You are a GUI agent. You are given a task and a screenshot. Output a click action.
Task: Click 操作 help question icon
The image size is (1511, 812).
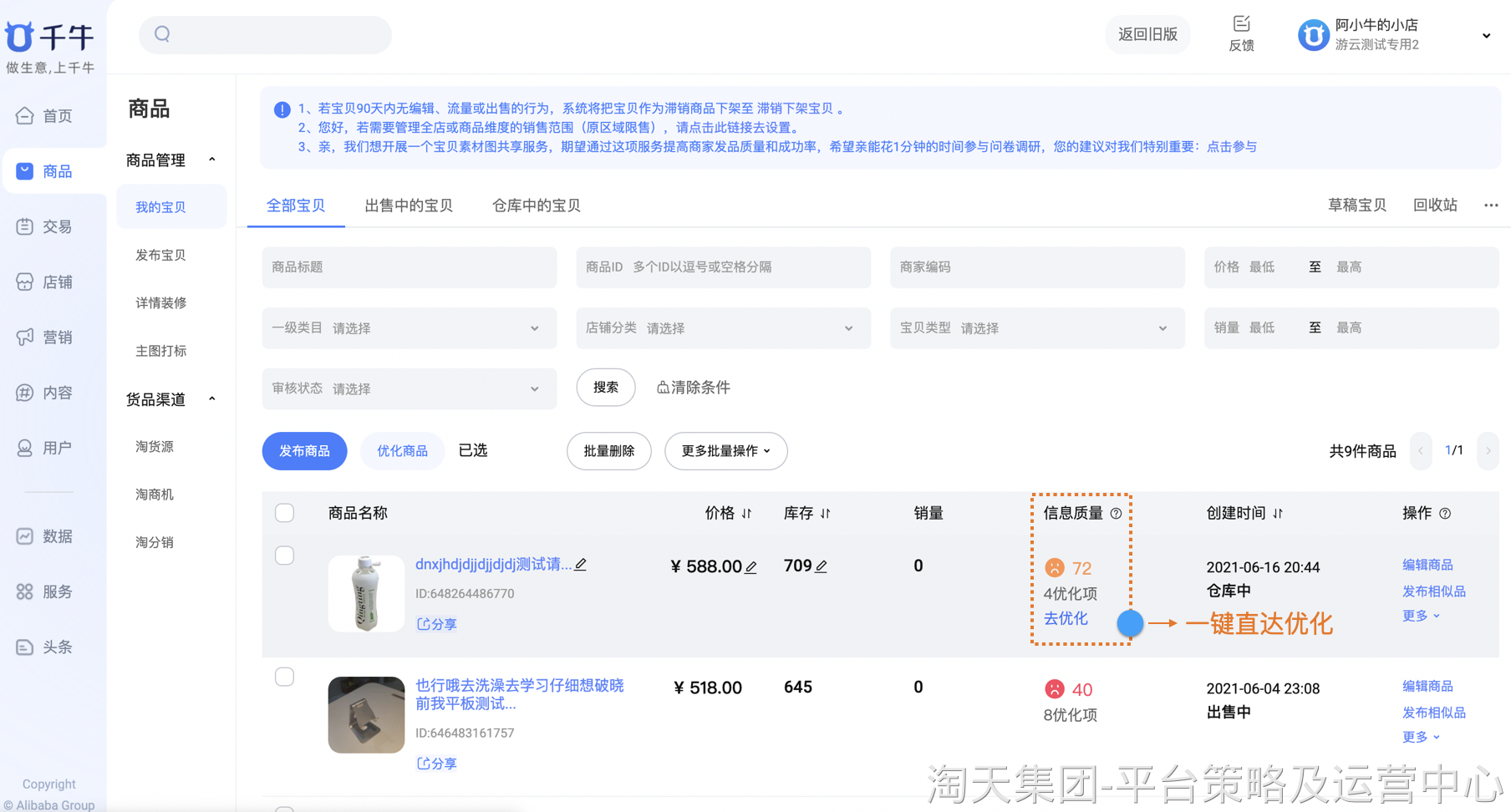1445,514
